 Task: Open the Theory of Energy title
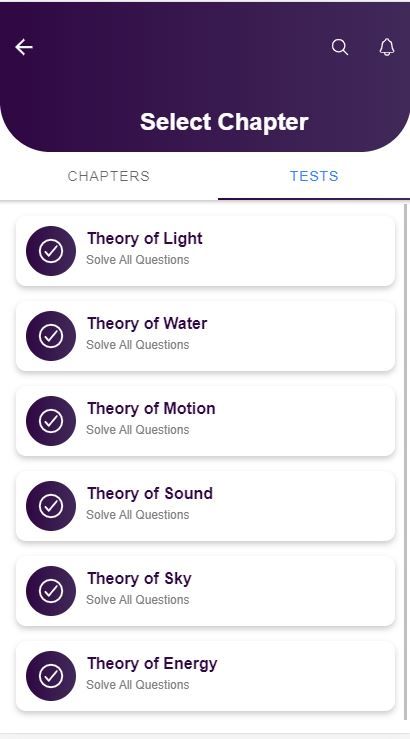(152, 664)
